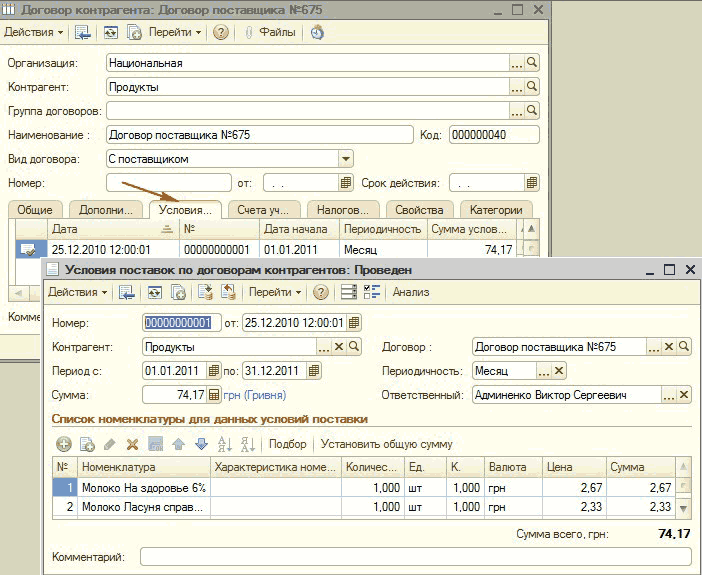Click the add row icon in nomenclature list
The width and height of the screenshot is (702, 575).
click(64, 444)
